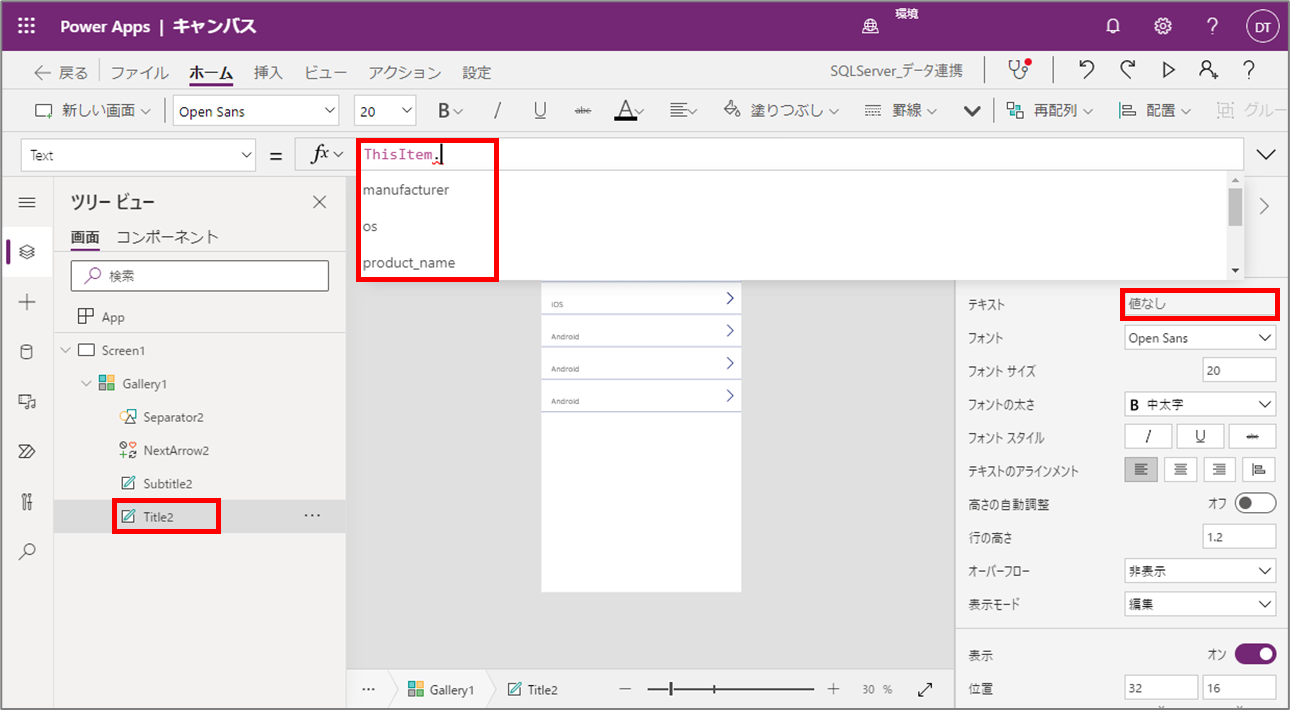
Task: Open the Data cylinder icon in sidebar
Action: [x=27, y=352]
